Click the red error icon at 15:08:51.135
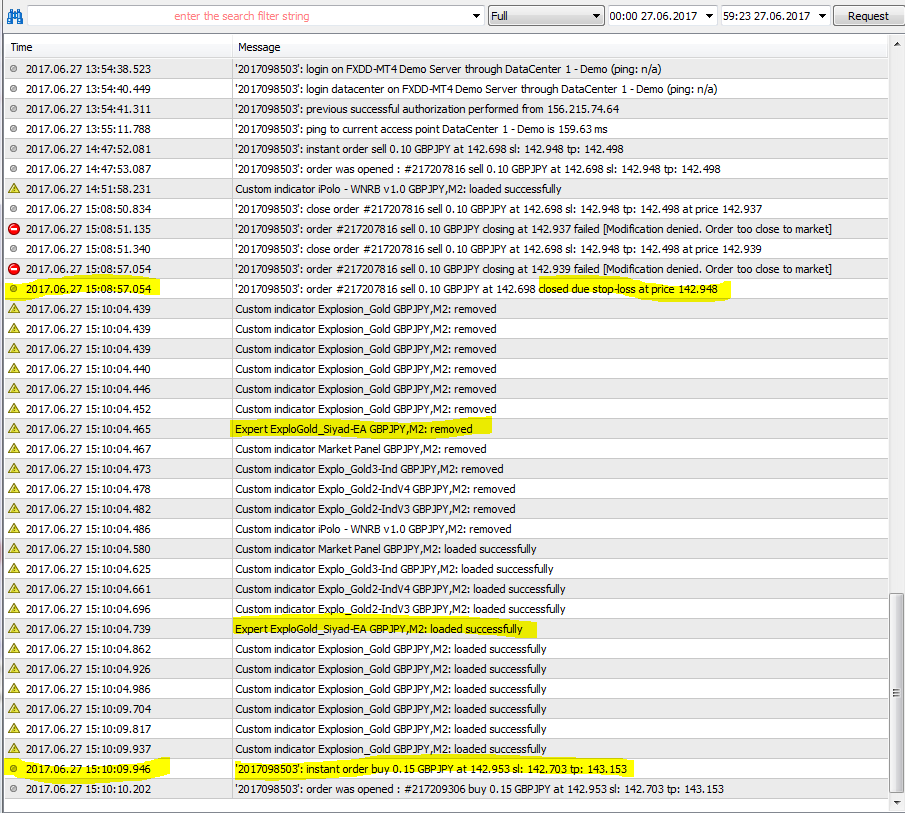The height and width of the screenshot is (813, 905). (14, 229)
